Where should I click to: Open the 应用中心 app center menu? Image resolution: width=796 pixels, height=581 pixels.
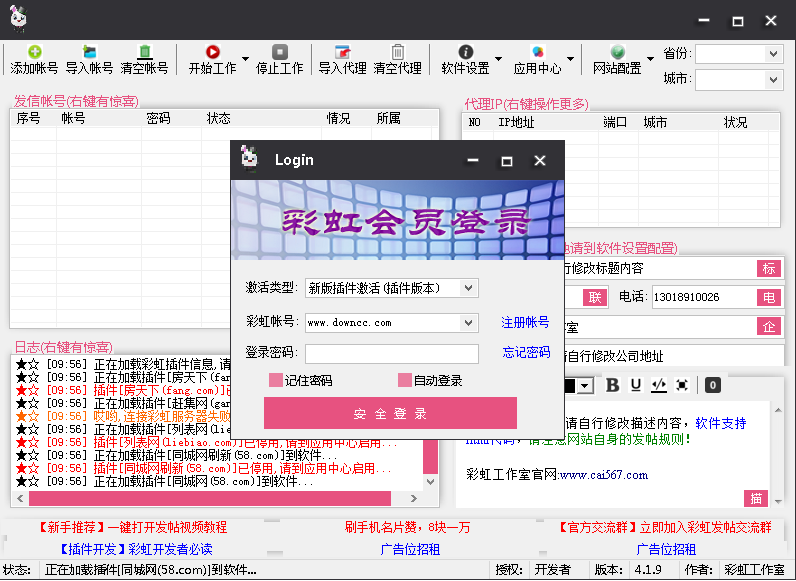pos(537,53)
